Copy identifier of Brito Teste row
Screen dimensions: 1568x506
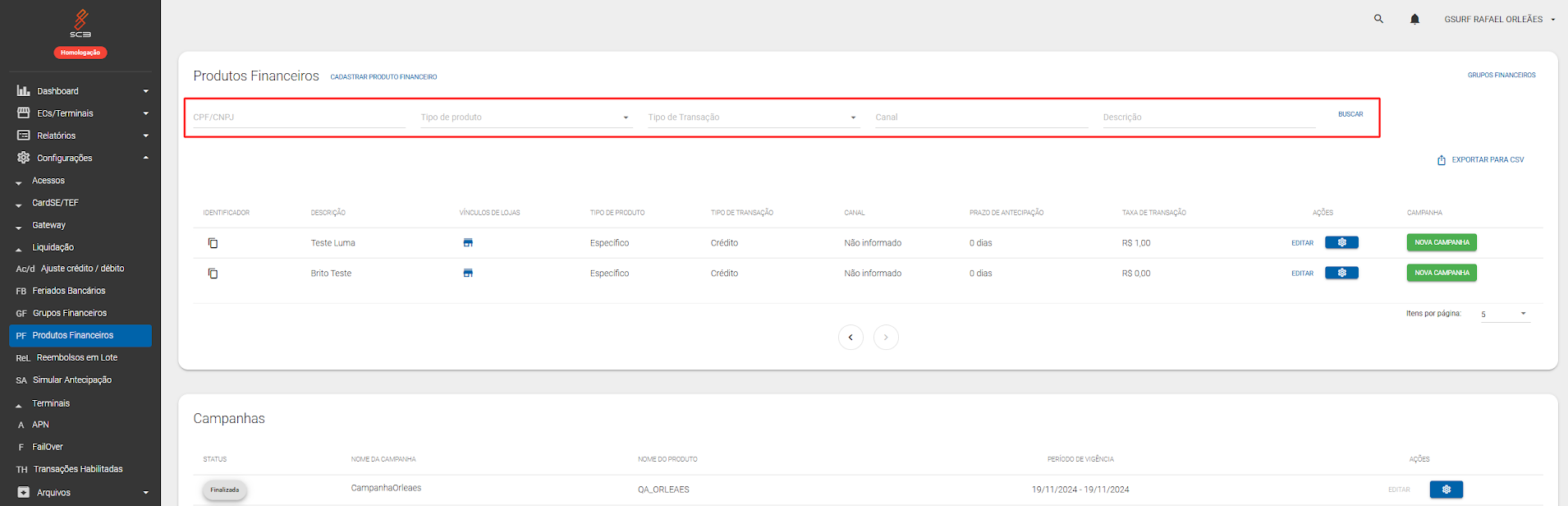pos(213,274)
